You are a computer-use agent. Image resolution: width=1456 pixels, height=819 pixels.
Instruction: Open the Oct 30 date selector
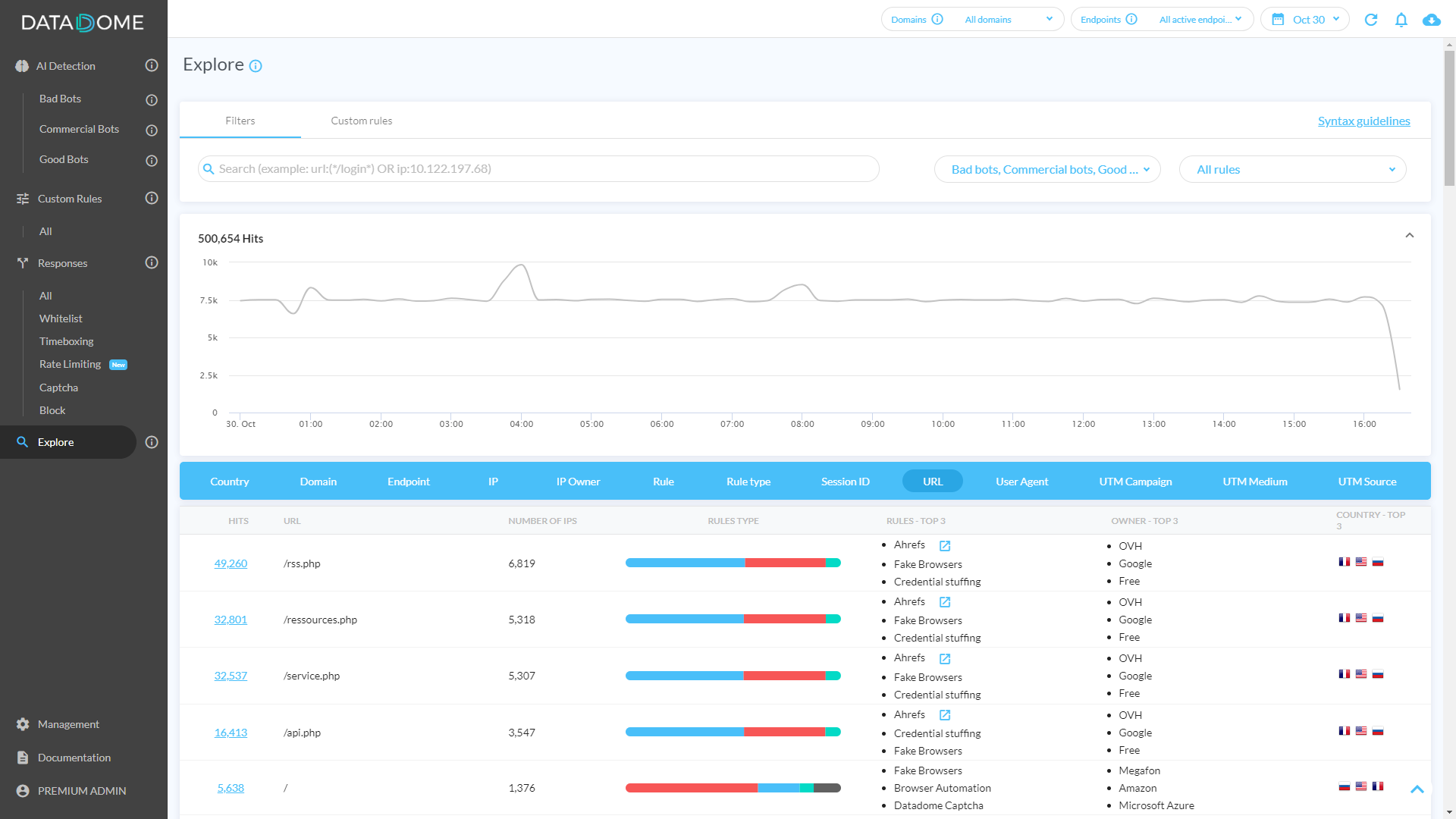pyautogui.click(x=1304, y=19)
